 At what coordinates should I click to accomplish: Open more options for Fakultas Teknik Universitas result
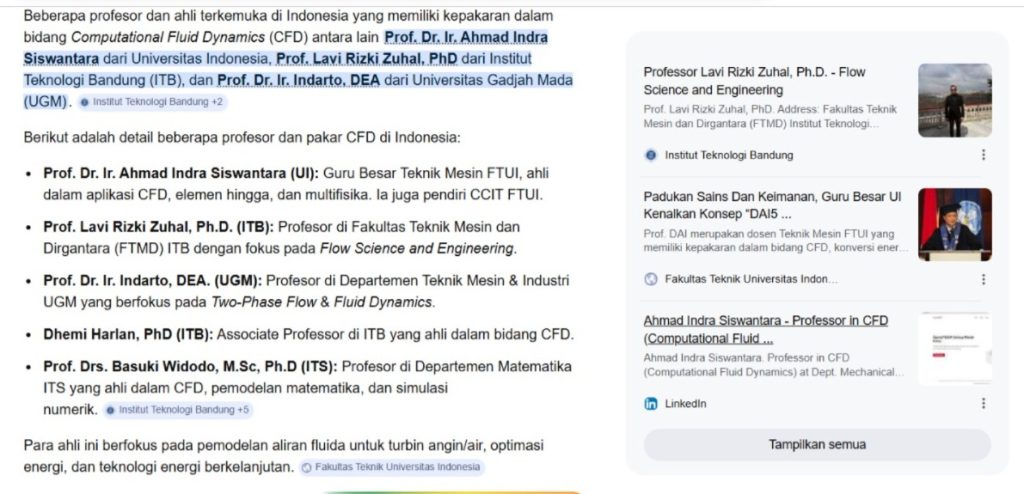(x=983, y=279)
